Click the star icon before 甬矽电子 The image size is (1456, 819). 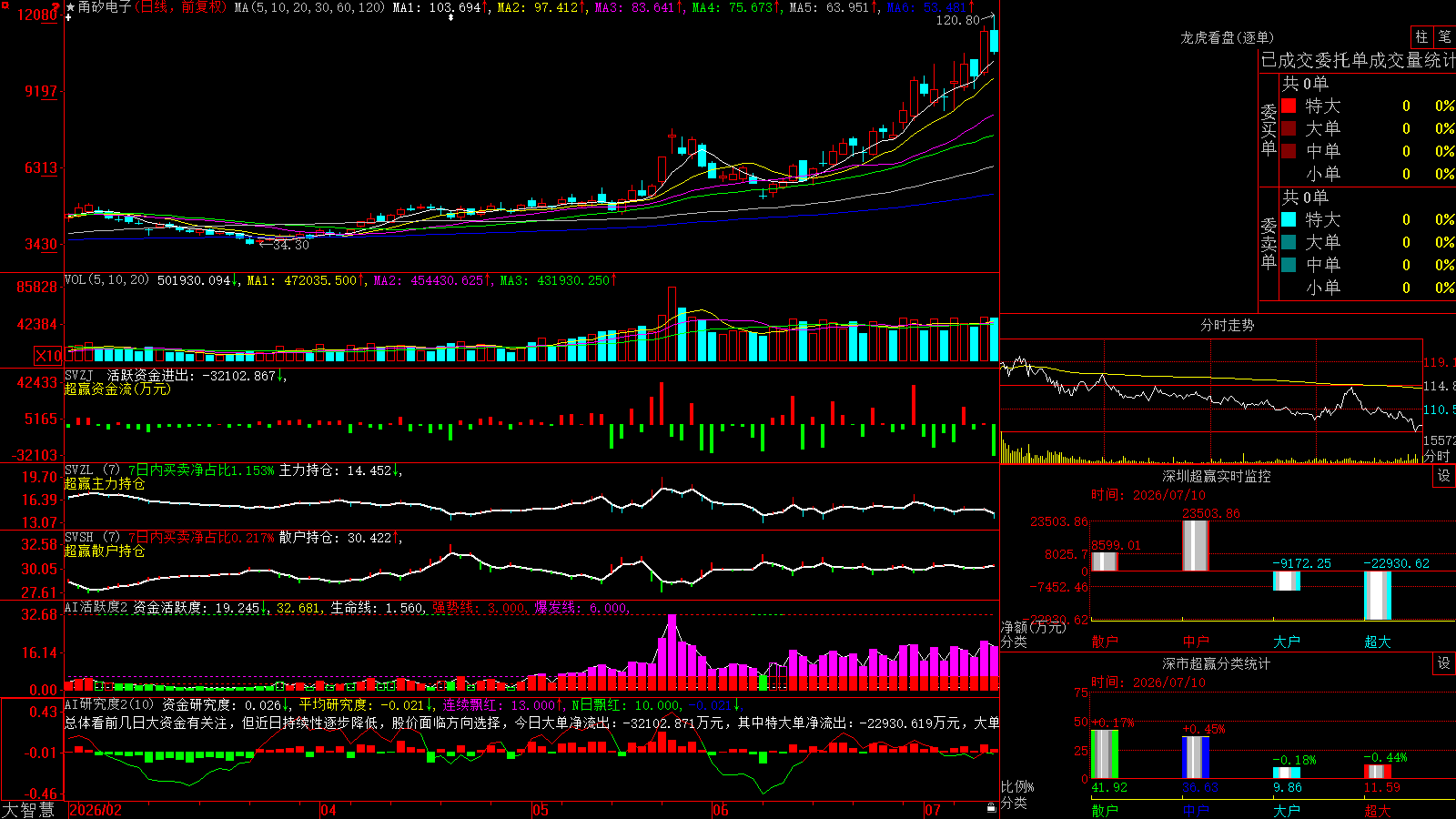[70, 7]
